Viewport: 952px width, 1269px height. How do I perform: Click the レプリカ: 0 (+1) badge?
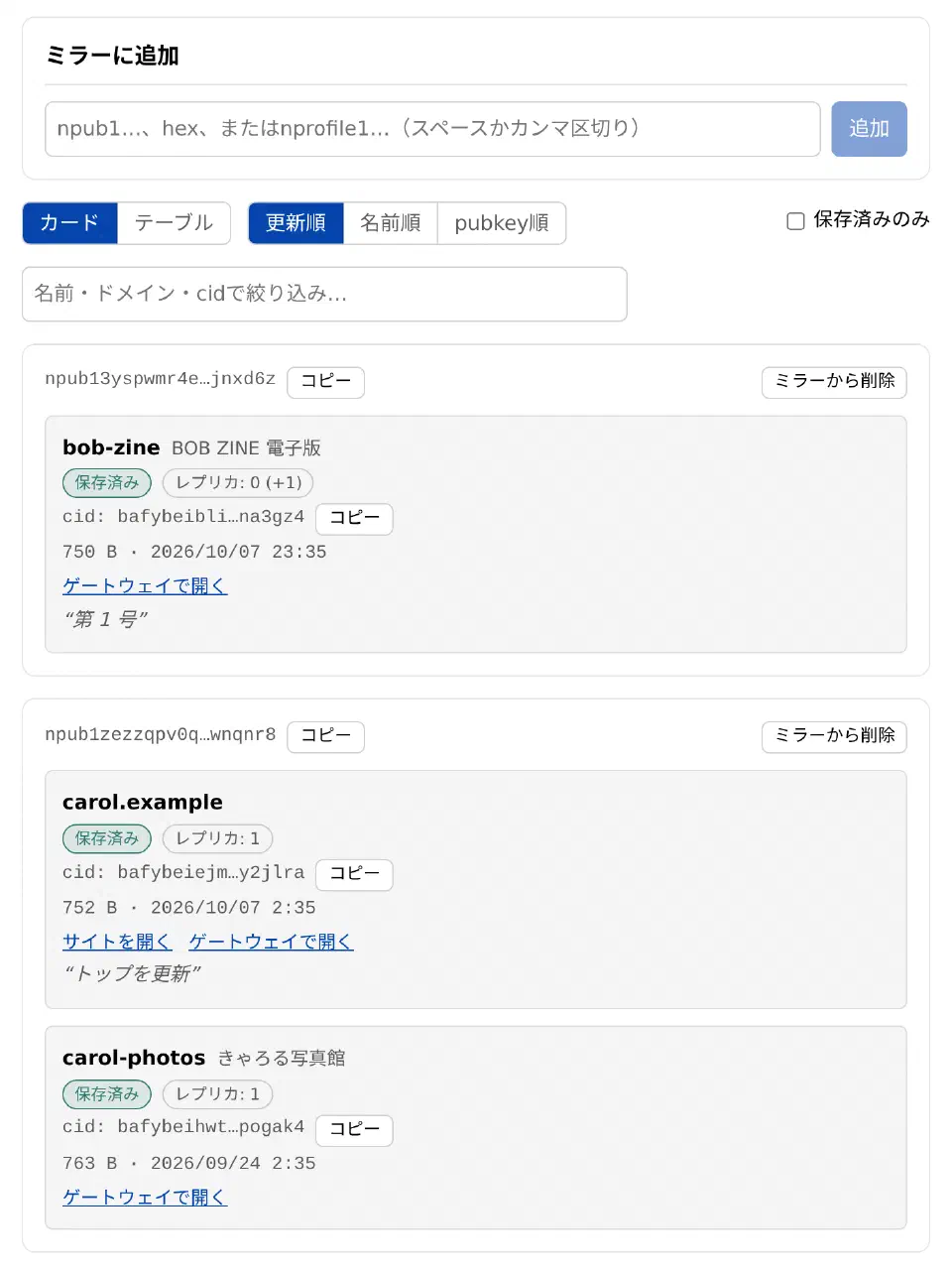pos(238,483)
